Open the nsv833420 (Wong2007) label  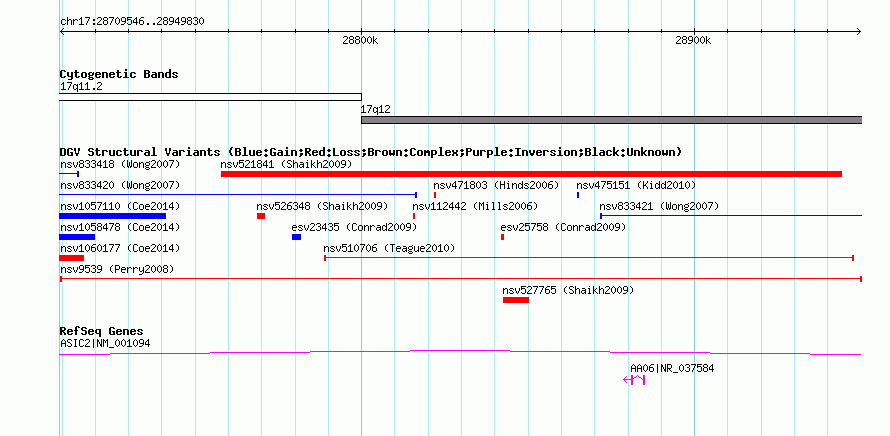point(120,185)
